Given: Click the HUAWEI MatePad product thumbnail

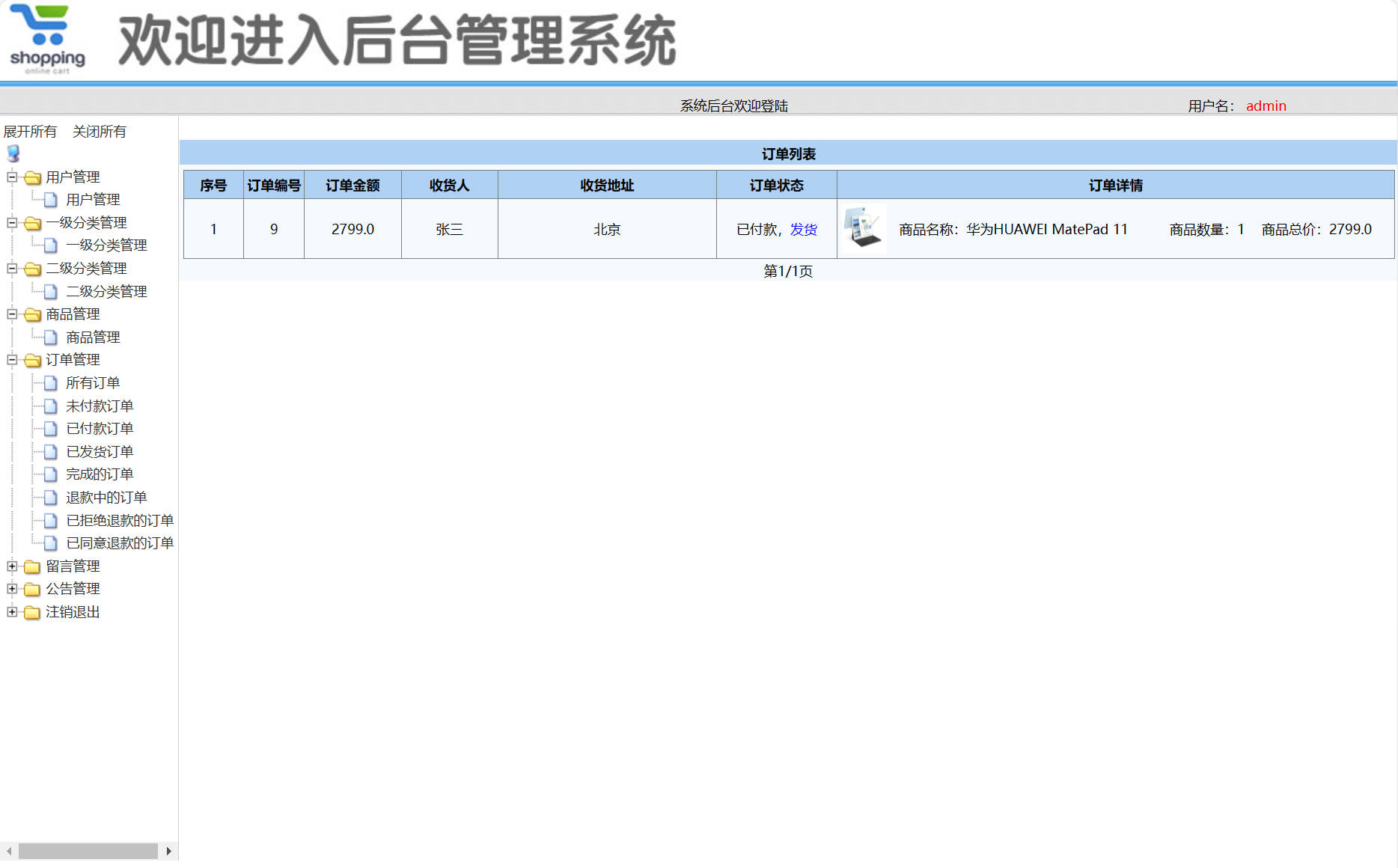Looking at the screenshot, I should [x=863, y=229].
